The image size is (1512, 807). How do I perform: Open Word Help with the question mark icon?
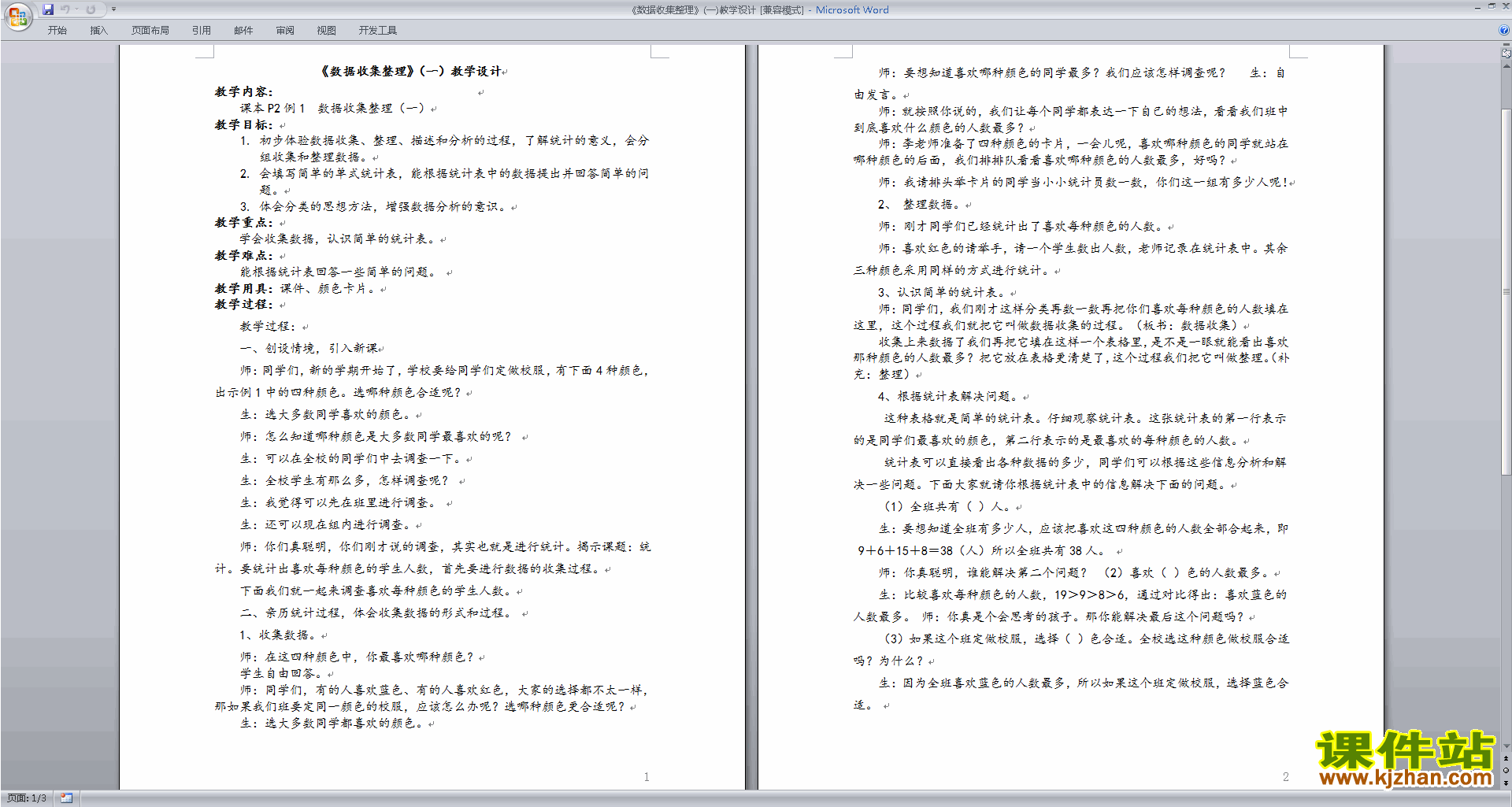click(x=1504, y=31)
